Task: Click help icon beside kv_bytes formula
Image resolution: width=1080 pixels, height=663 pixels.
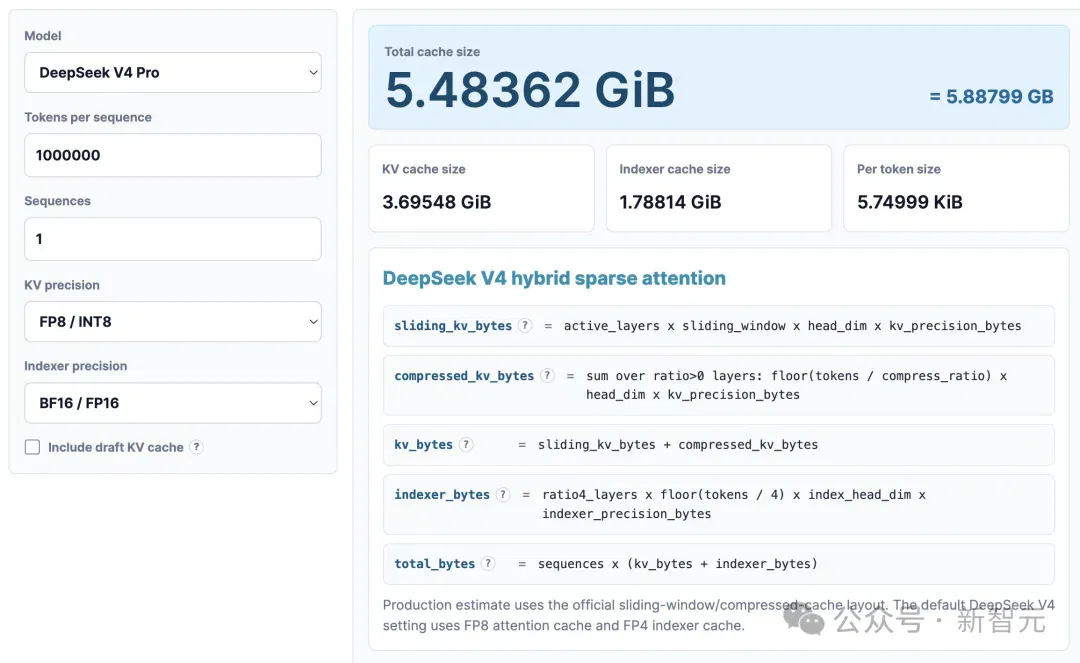Action: [466, 445]
